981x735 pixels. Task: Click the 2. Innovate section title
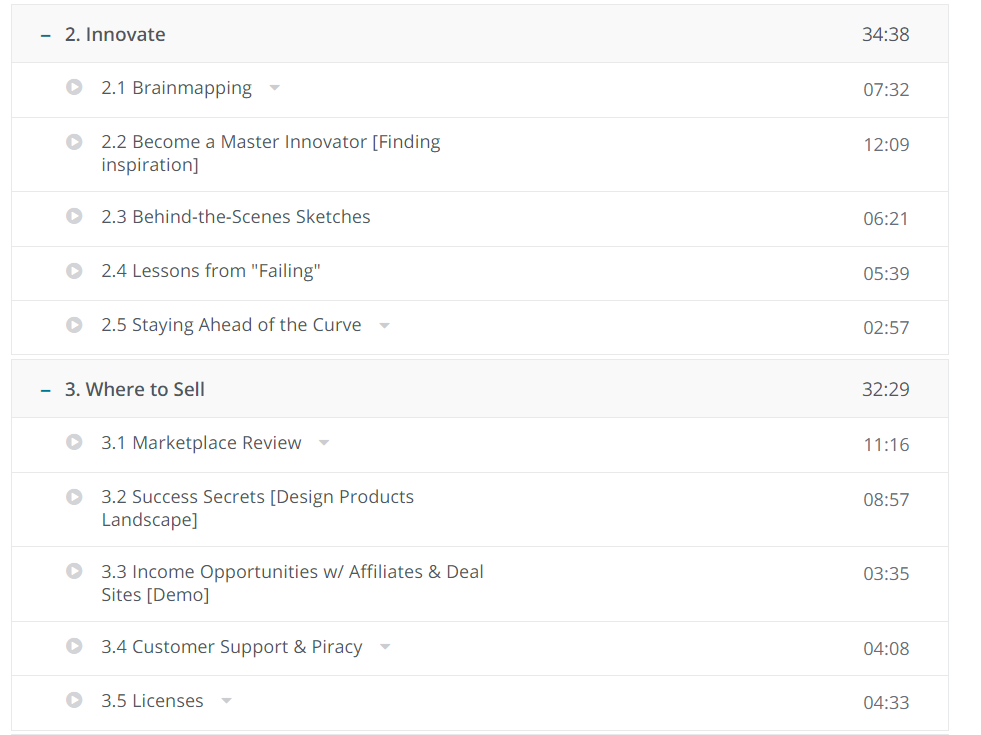(115, 35)
